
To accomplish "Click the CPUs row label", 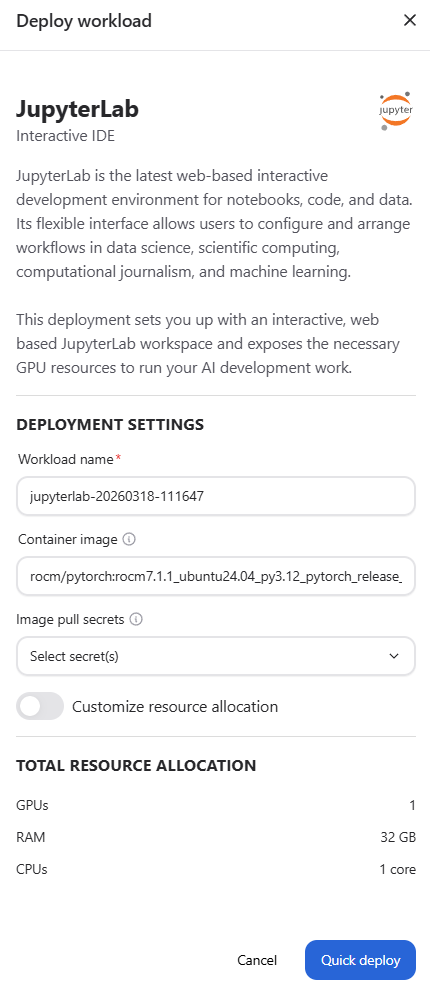I will coord(32,870).
